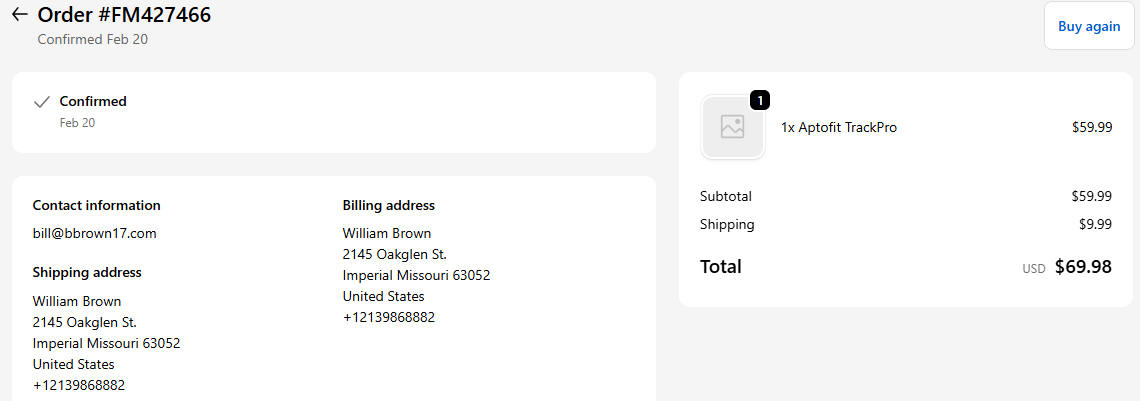Image resolution: width=1140 pixels, height=401 pixels.
Task: Select the Aptofit TrackPro product name
Action: 838,127
